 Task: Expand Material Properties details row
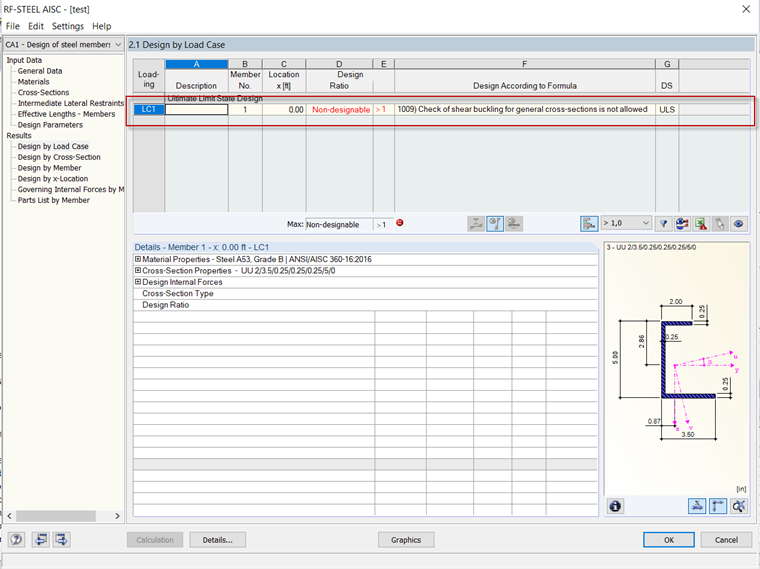pos(138,259)
